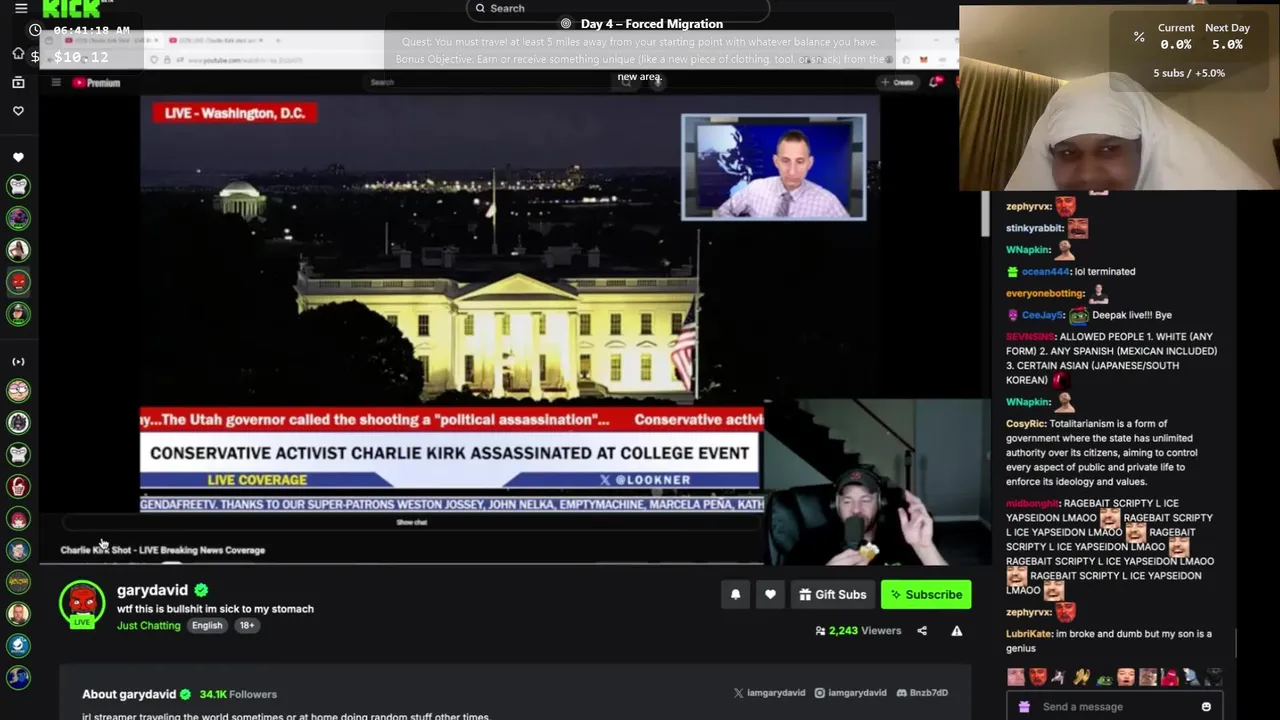Open Following outline heart in sidebar

(x=18, y=111)
